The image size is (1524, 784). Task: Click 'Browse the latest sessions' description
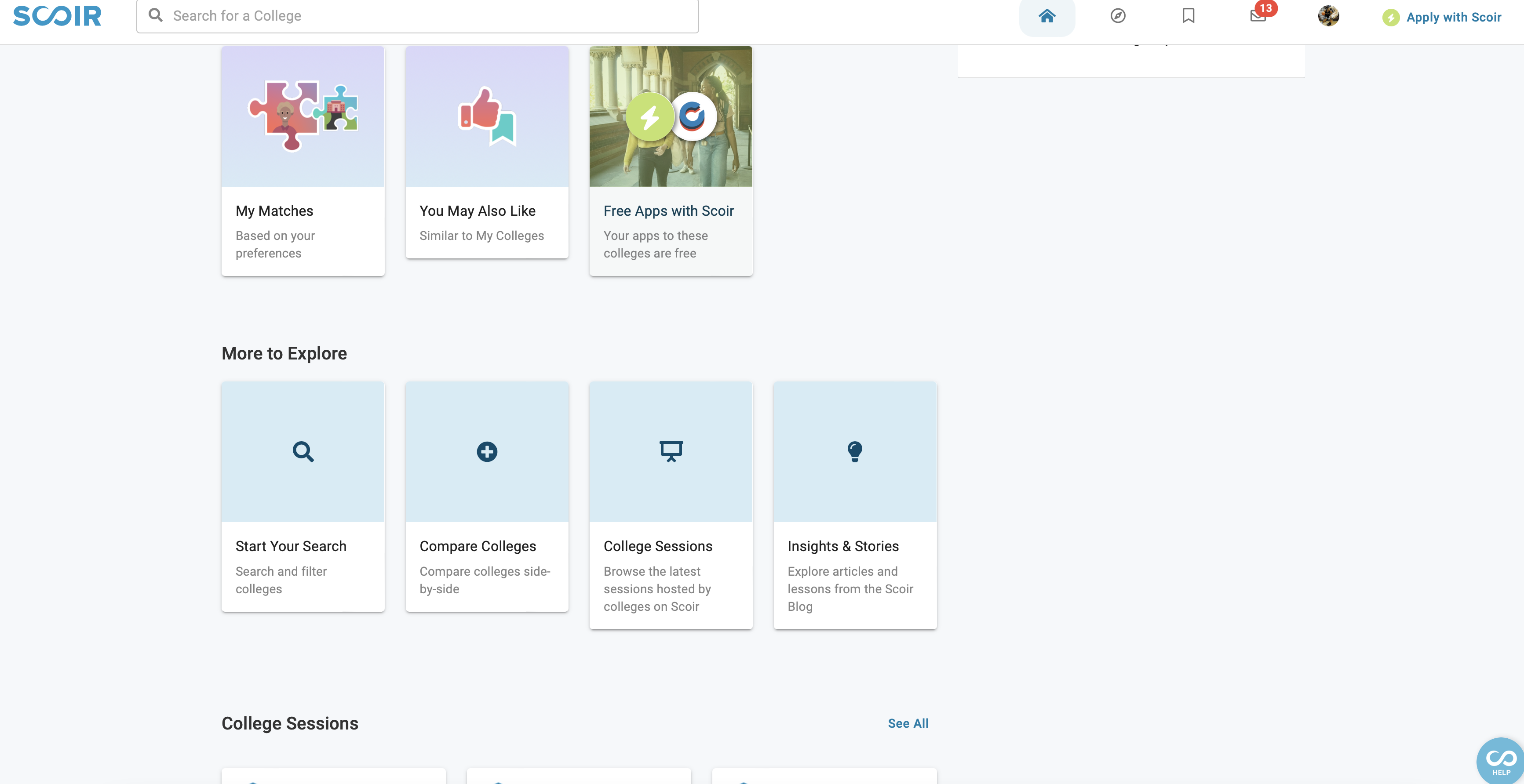(657, 589)
